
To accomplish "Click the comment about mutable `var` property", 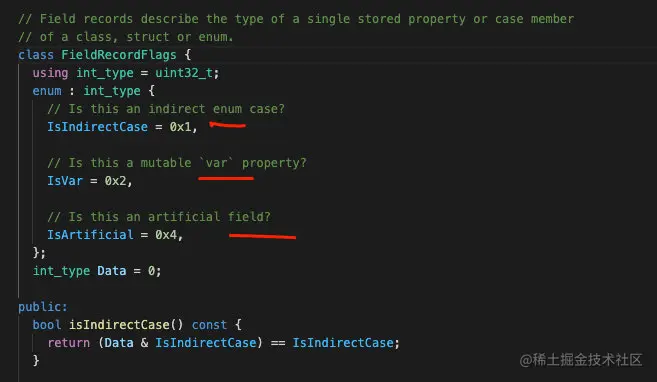I will point(177,163).
